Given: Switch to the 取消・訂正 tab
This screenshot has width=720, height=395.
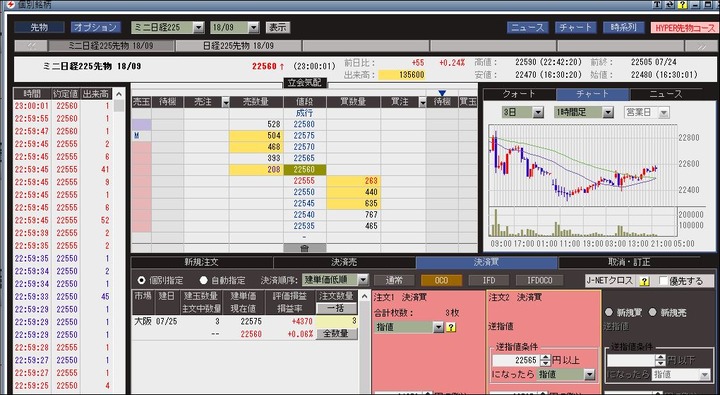Looking at the screenshot, I should coord(629,263).
